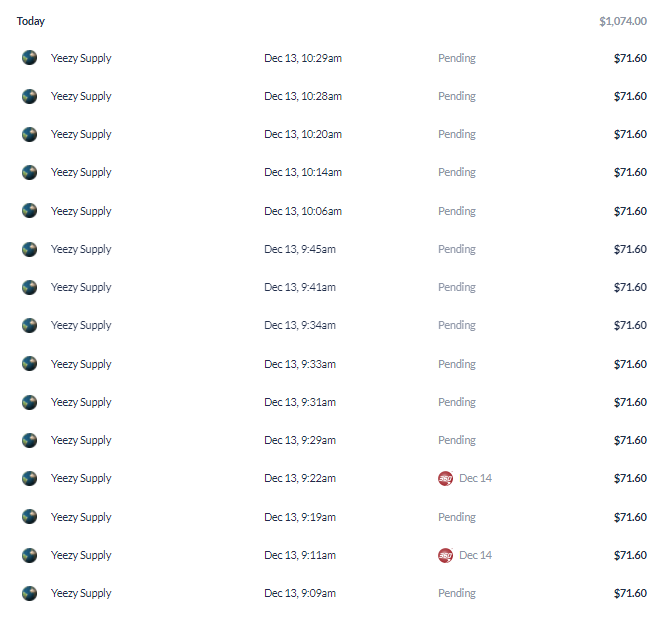Click the $1,074.00 daily total
671x620 pixels.
(623, 21)
